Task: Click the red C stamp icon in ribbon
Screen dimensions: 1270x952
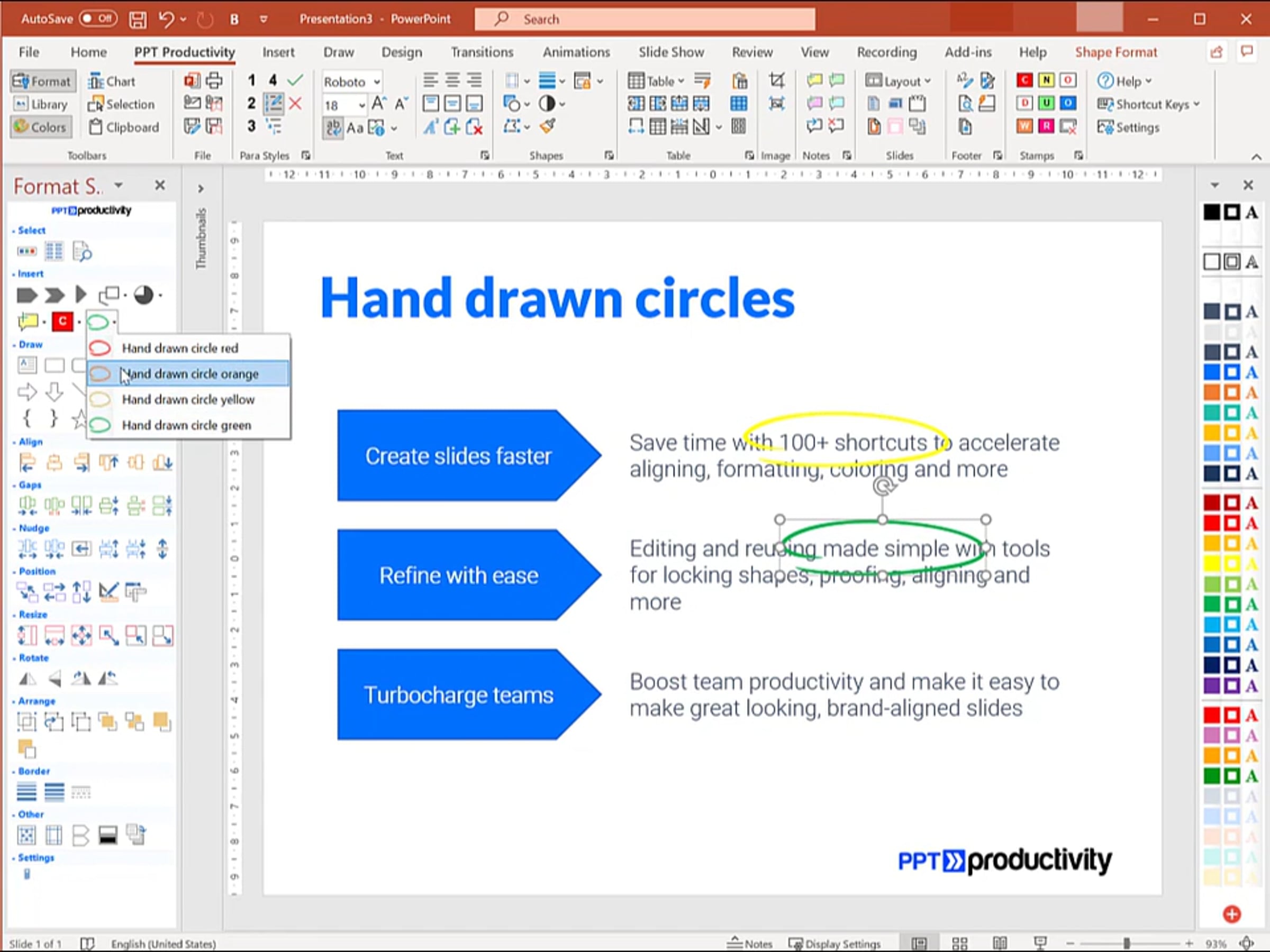Action: (1024, 80)
